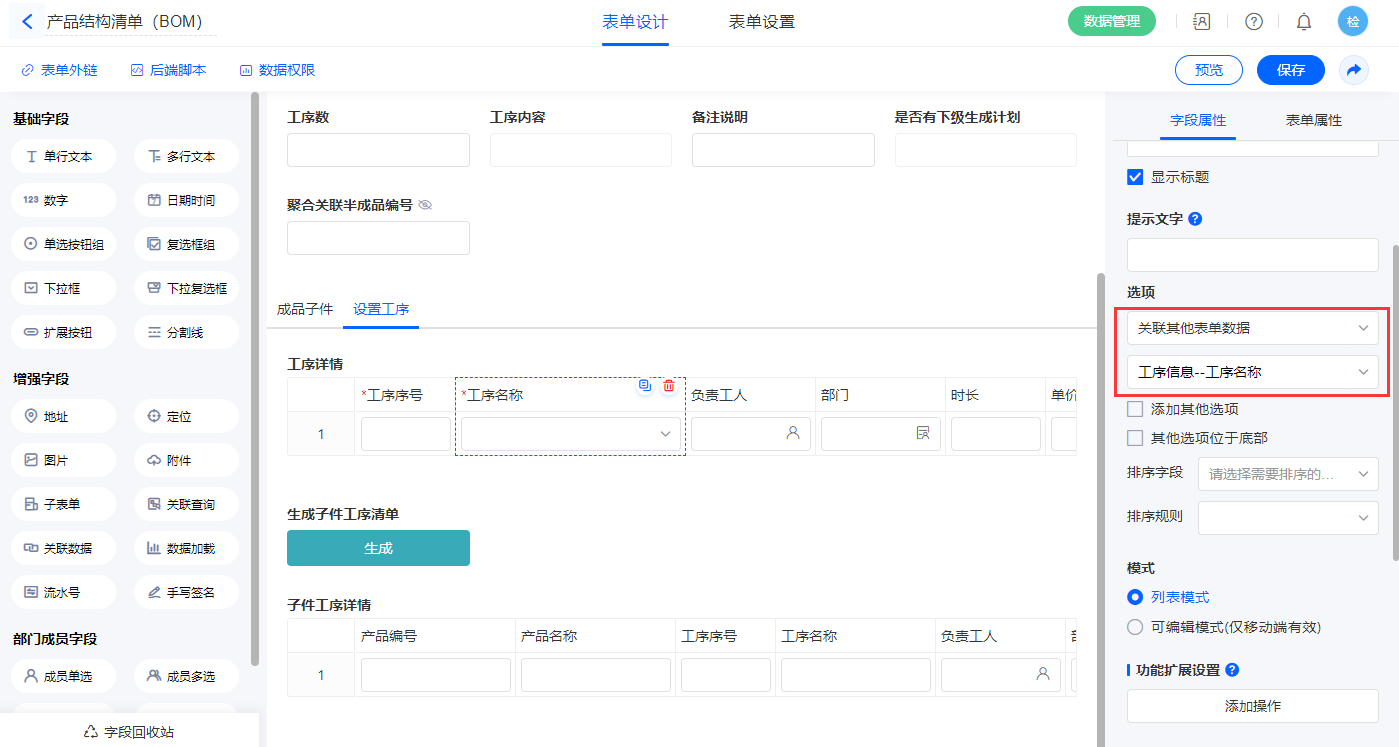Image resolution: width=1399 pixels, height=747 pixels.
Task: Click the share arrow icon beside 保存
Action: (x=1353, y=70)
